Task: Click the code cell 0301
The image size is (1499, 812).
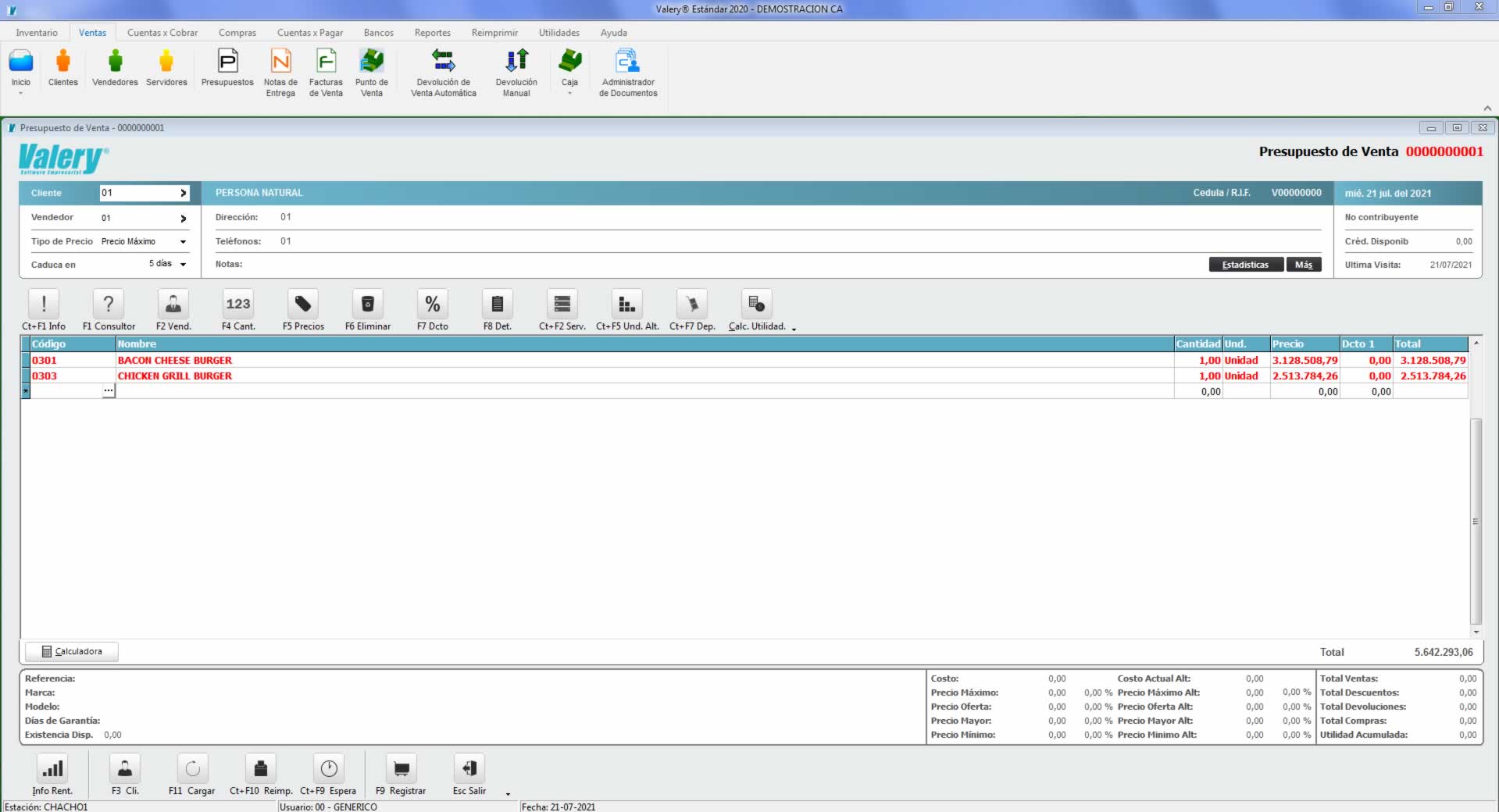Action: tap(72, 360)
